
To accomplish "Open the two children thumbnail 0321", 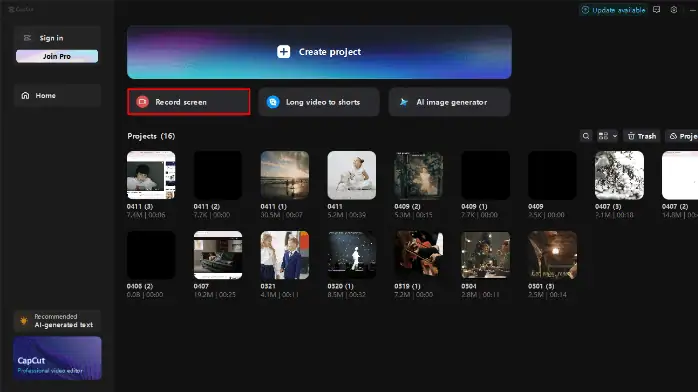I will tap(285, 255).
